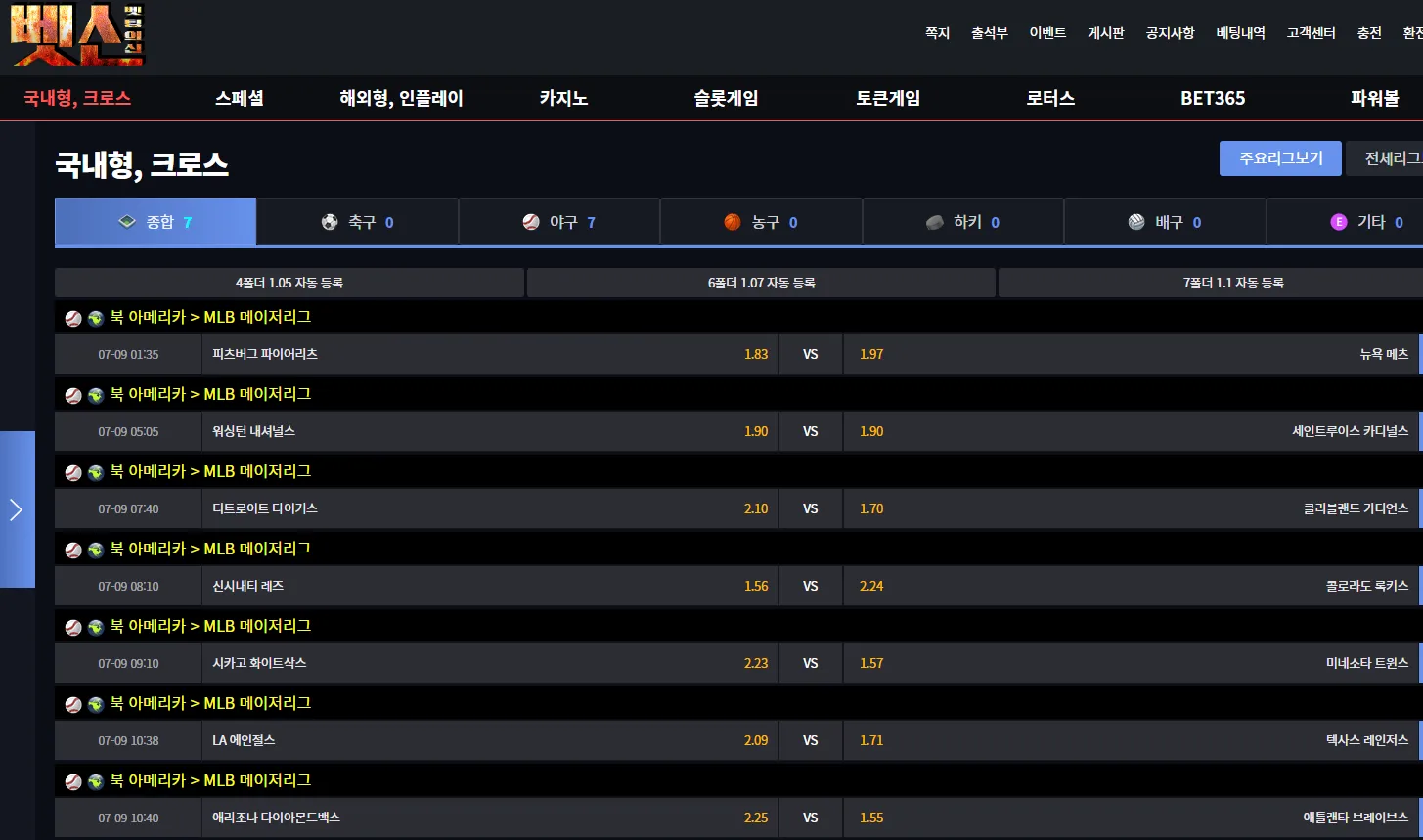The width and height of the screenshot is (1423, 840).
Task: Open 해외형, 인플레이 menu
Action: (401, 98)
